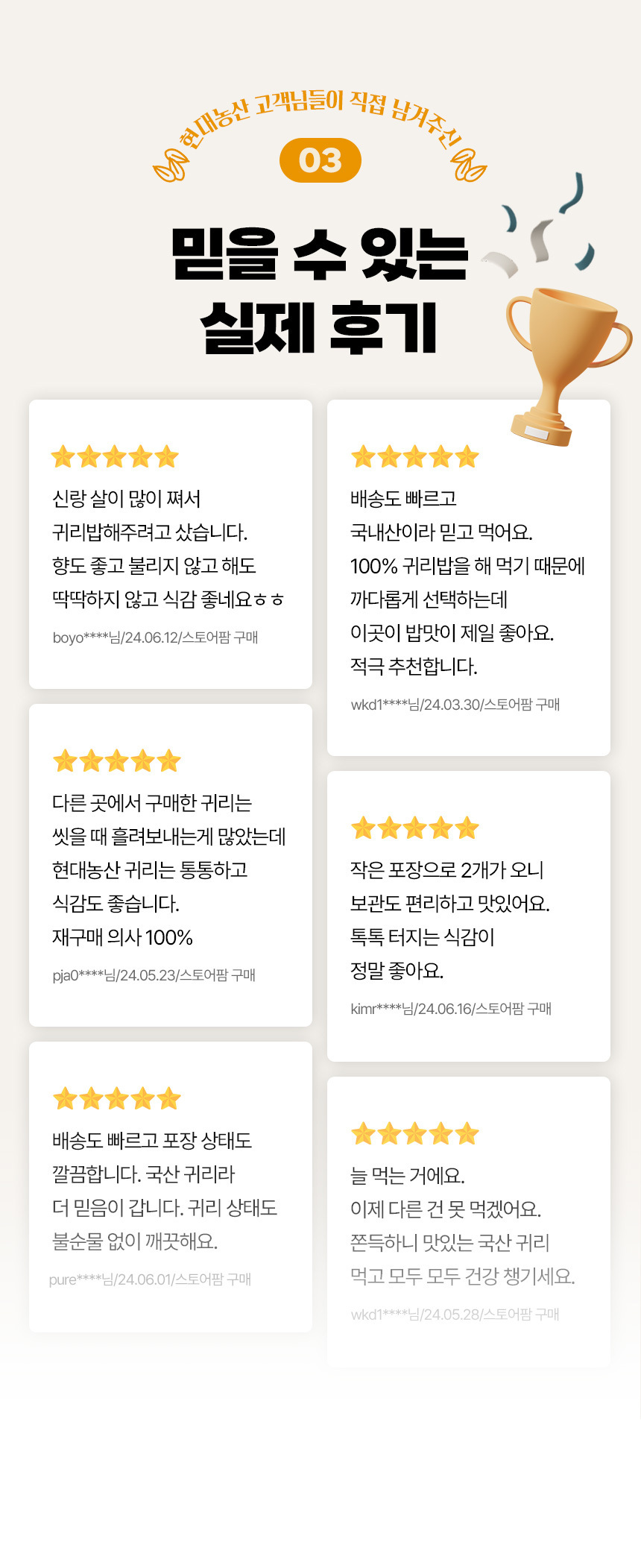
Task: Click reviewer line pja0****님/24.05.23
Action: [154, 975]
